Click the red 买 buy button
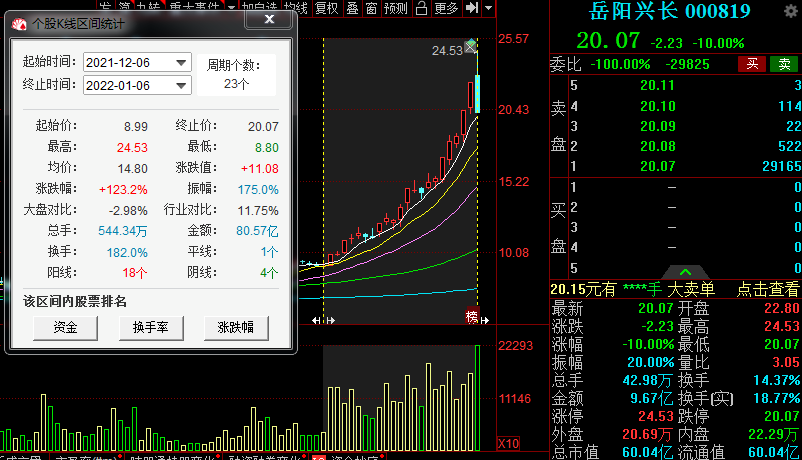This screenshot has width=802, height=460. pos(752,64)
